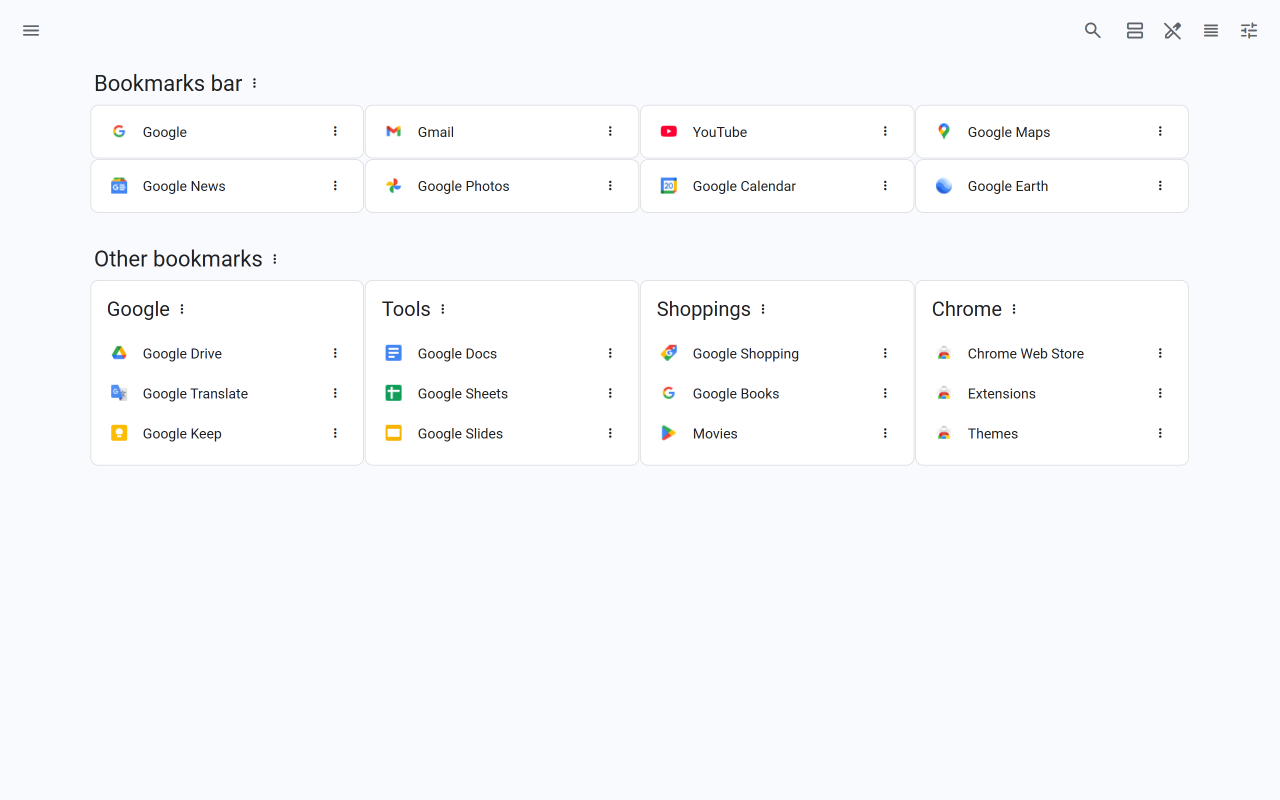The image size is (1280, 800).
Task: Open more options for Google Keep bookmark
Action: tap(335, 433)
